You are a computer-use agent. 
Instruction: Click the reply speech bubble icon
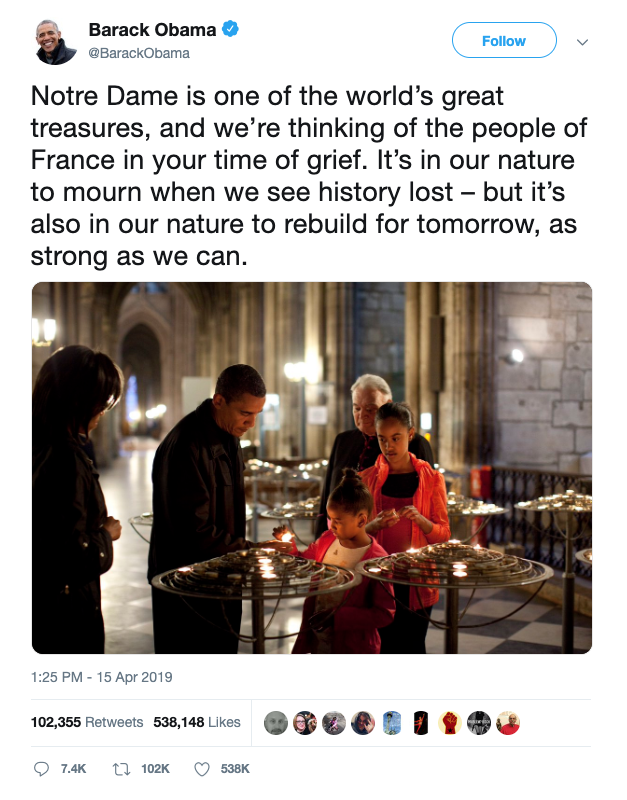pos(41,769)
